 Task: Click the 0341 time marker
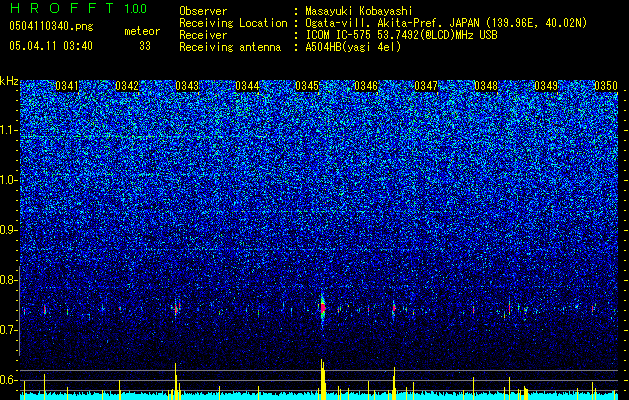67,86
